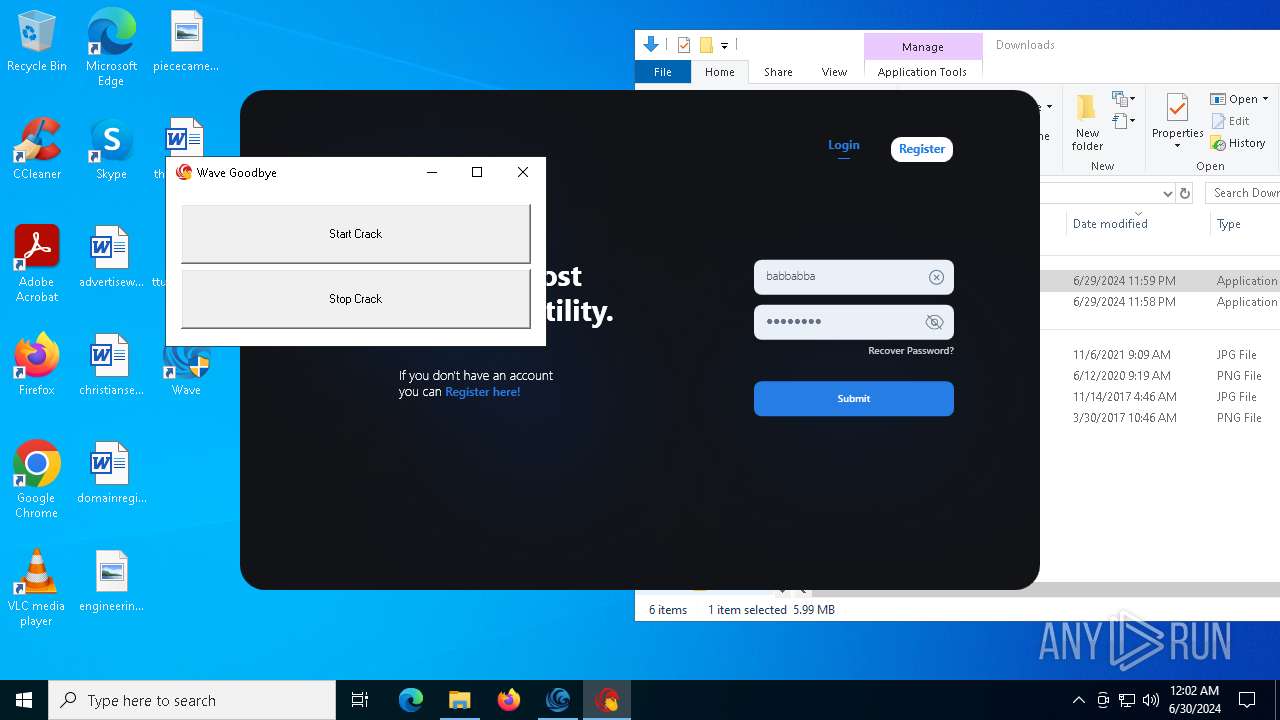This screenshot has width=1280, height=720.
Task: Open the Customize Quick Access Toolbar dropdown
Action: click(724, 45)
